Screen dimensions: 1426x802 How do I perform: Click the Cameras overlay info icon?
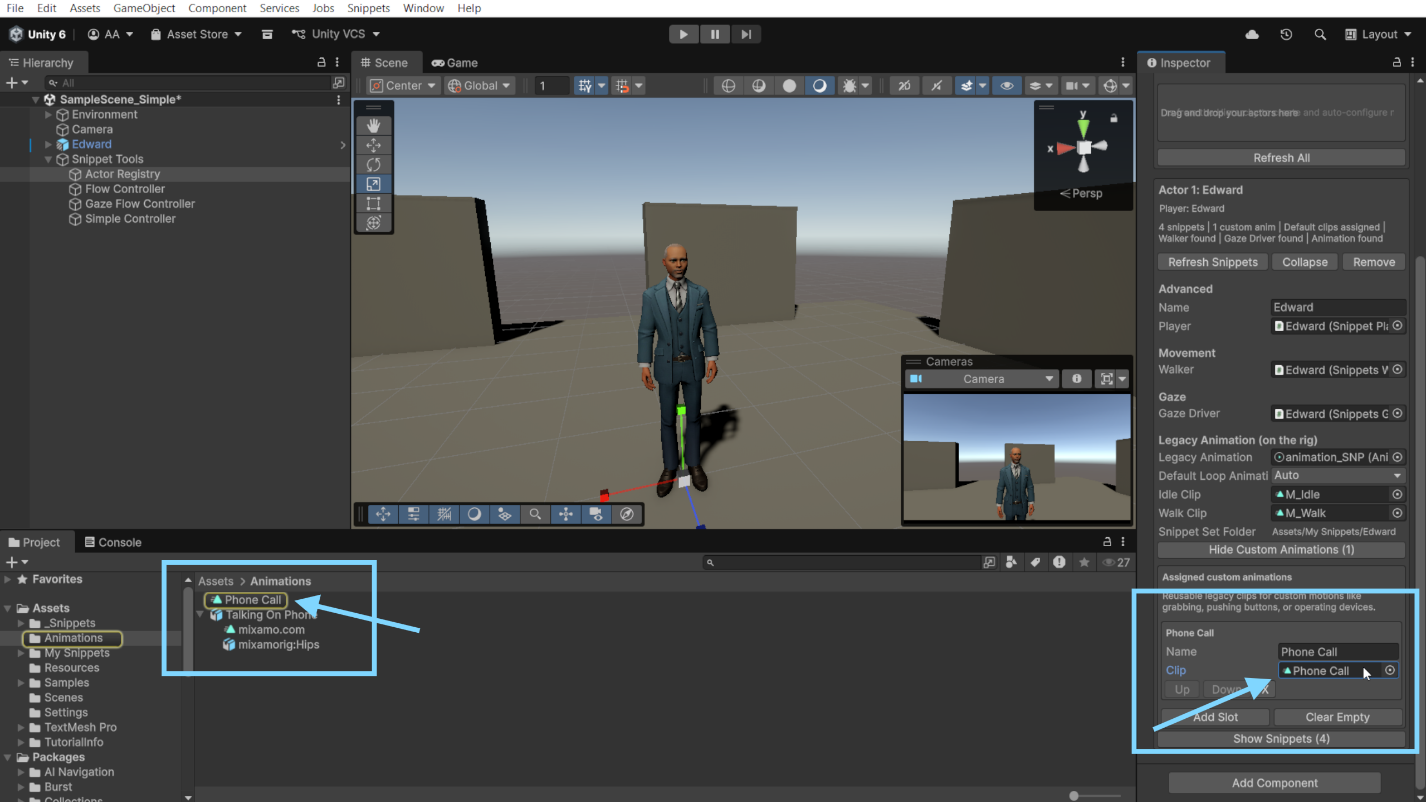(x=1076, y=379)
